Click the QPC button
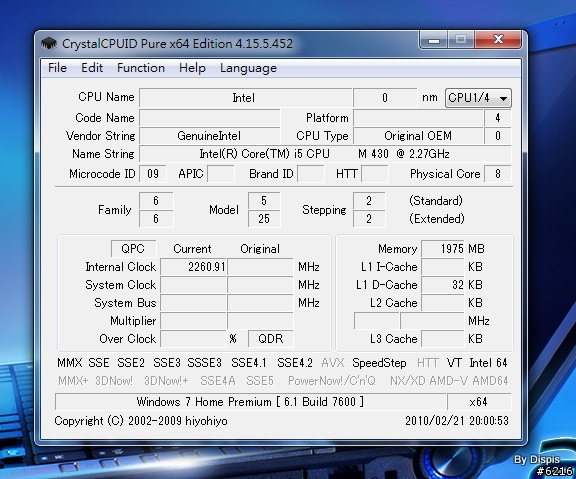 point(133,249)
